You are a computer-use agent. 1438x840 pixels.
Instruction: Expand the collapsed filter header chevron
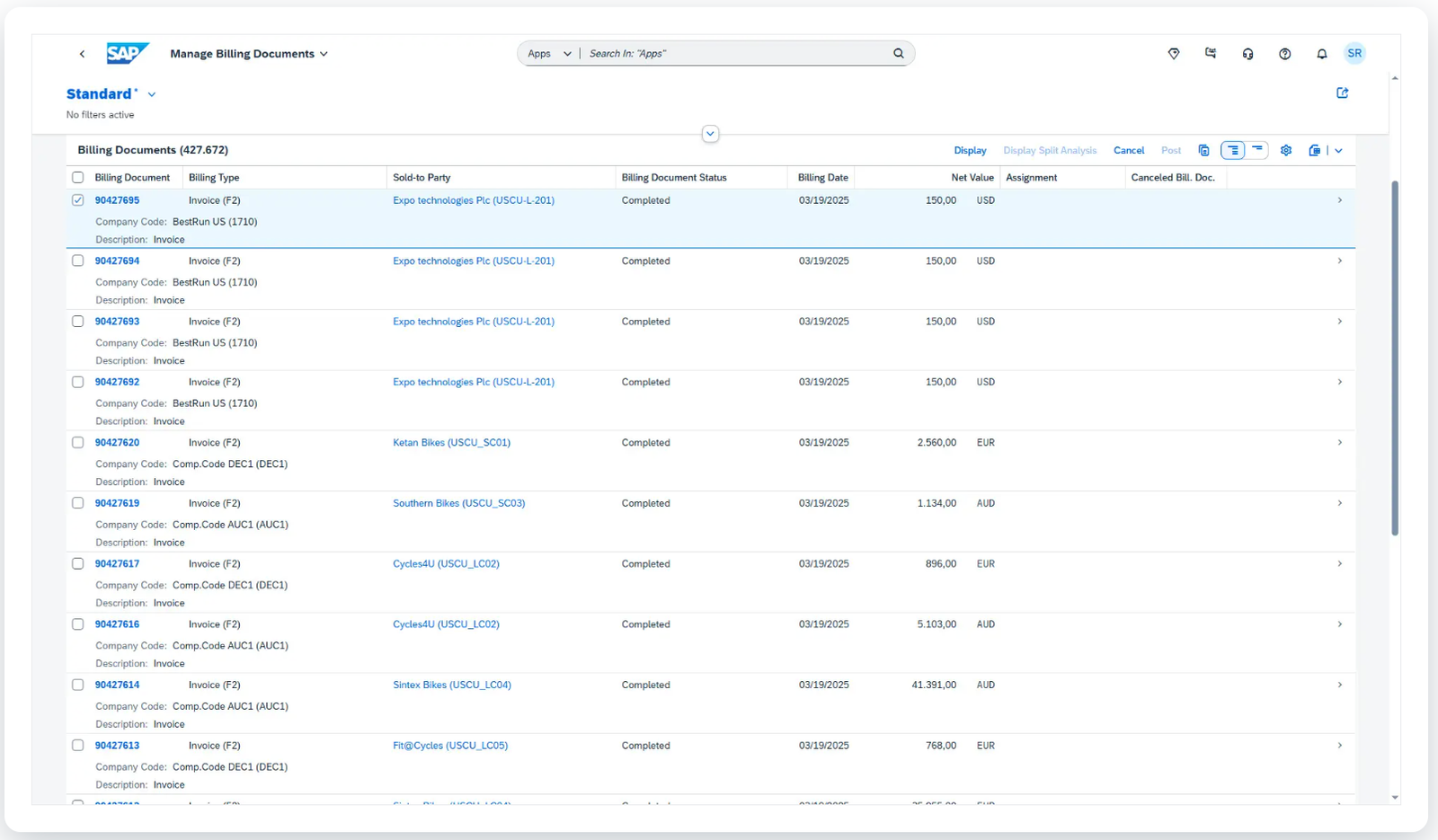tap(710, 134)
